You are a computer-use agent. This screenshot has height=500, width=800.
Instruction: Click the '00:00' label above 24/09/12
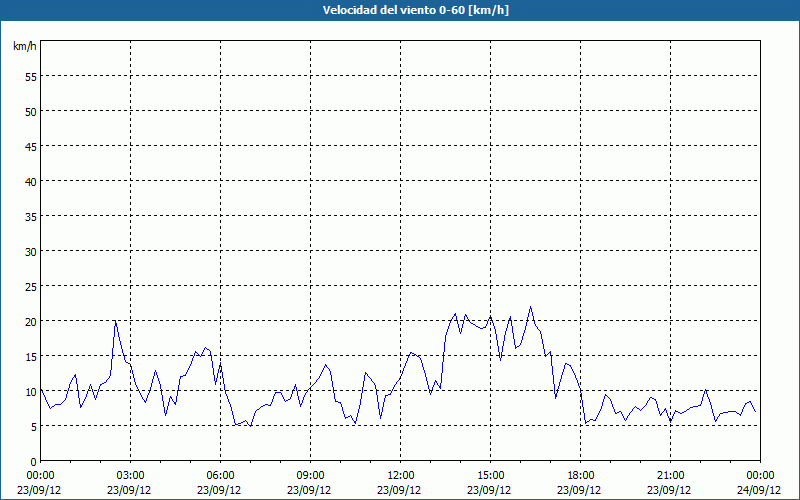[x=760, y=476]
